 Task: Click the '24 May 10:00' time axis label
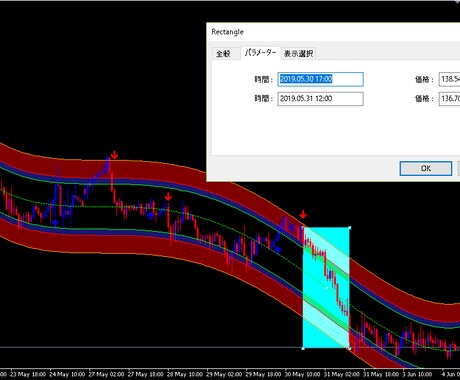(67, 374)
